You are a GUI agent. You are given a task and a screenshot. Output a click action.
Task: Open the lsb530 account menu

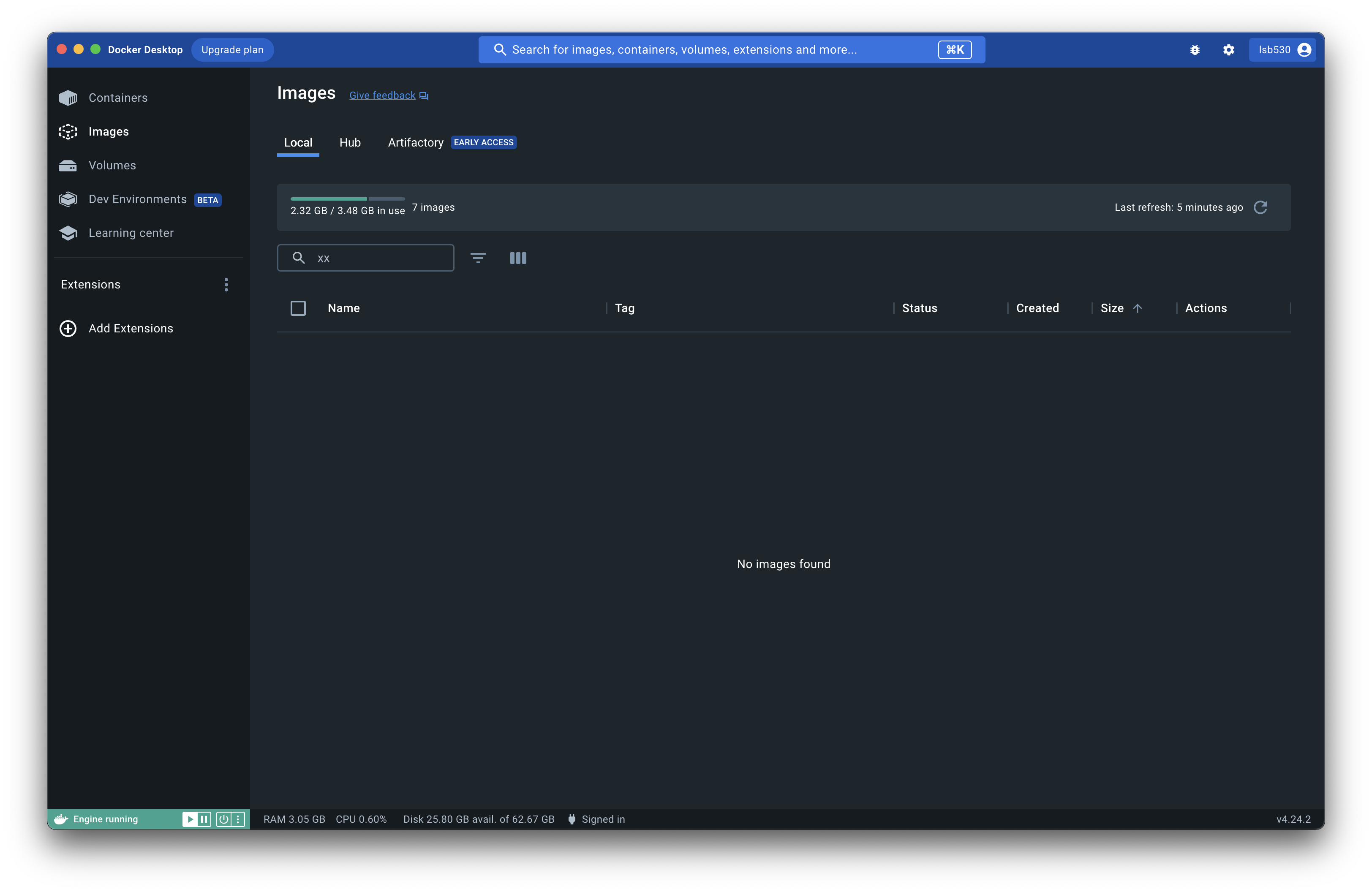[1283, 50]
